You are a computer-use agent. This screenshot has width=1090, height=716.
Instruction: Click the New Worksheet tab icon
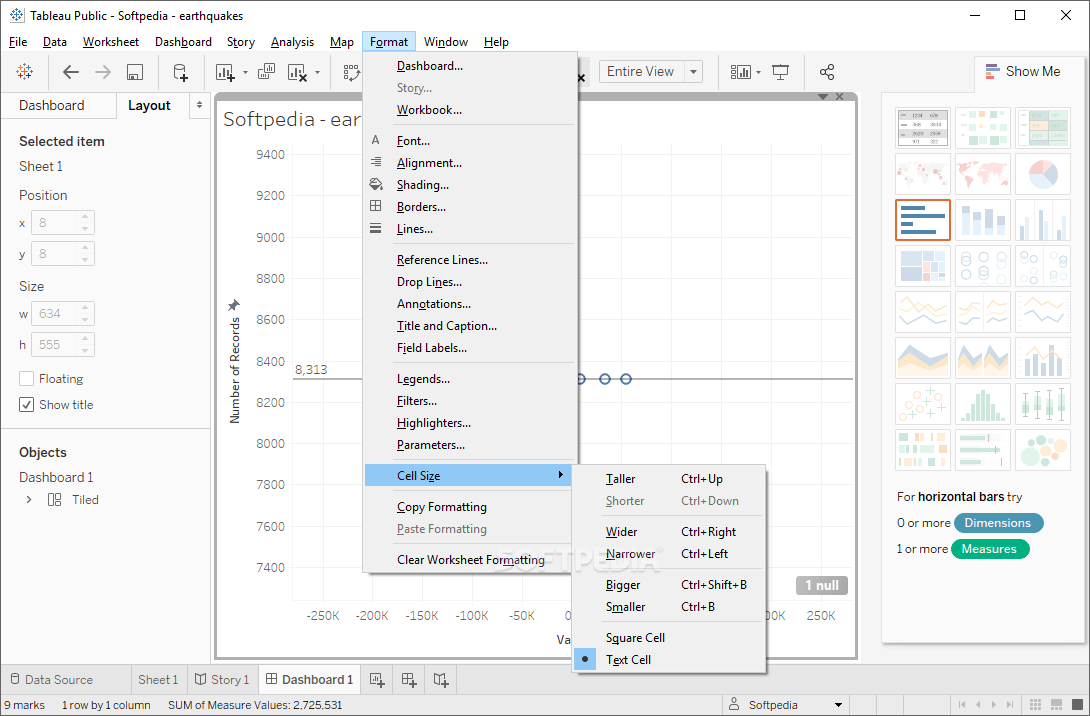(377, 680)
